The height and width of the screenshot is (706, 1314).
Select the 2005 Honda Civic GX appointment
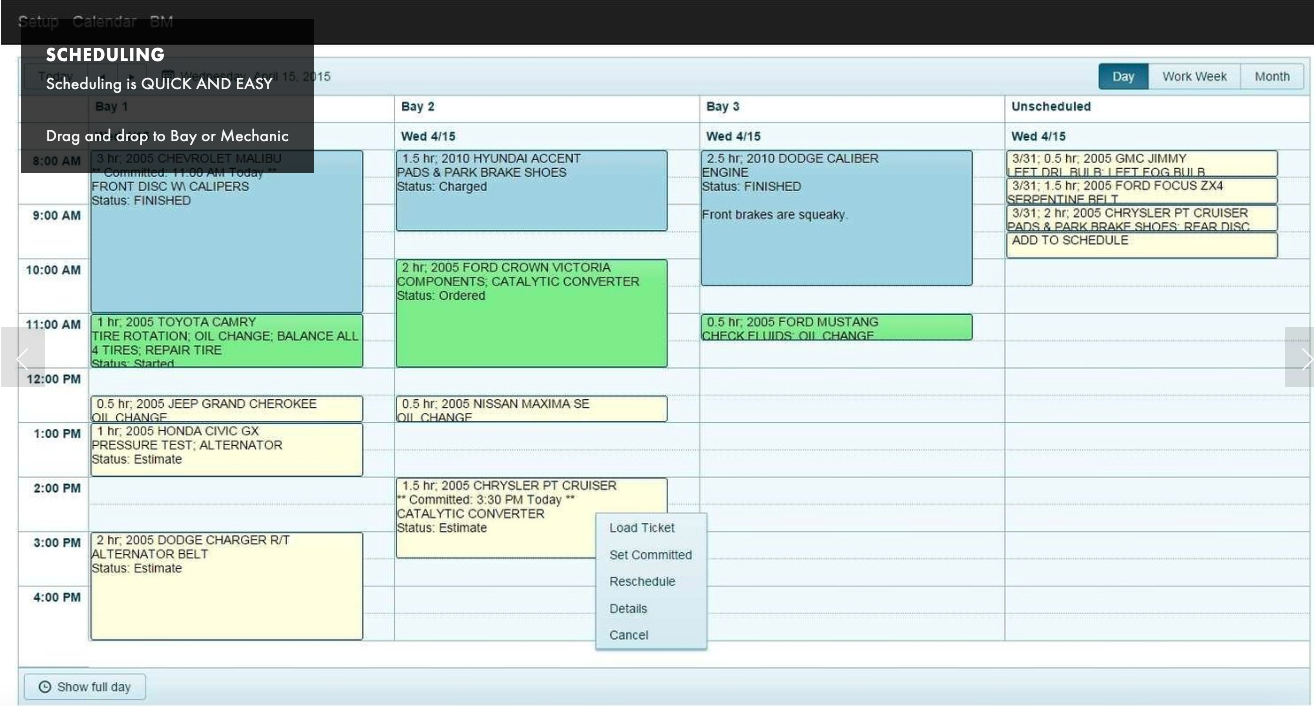pyautogui.click(x=227, y=450)
